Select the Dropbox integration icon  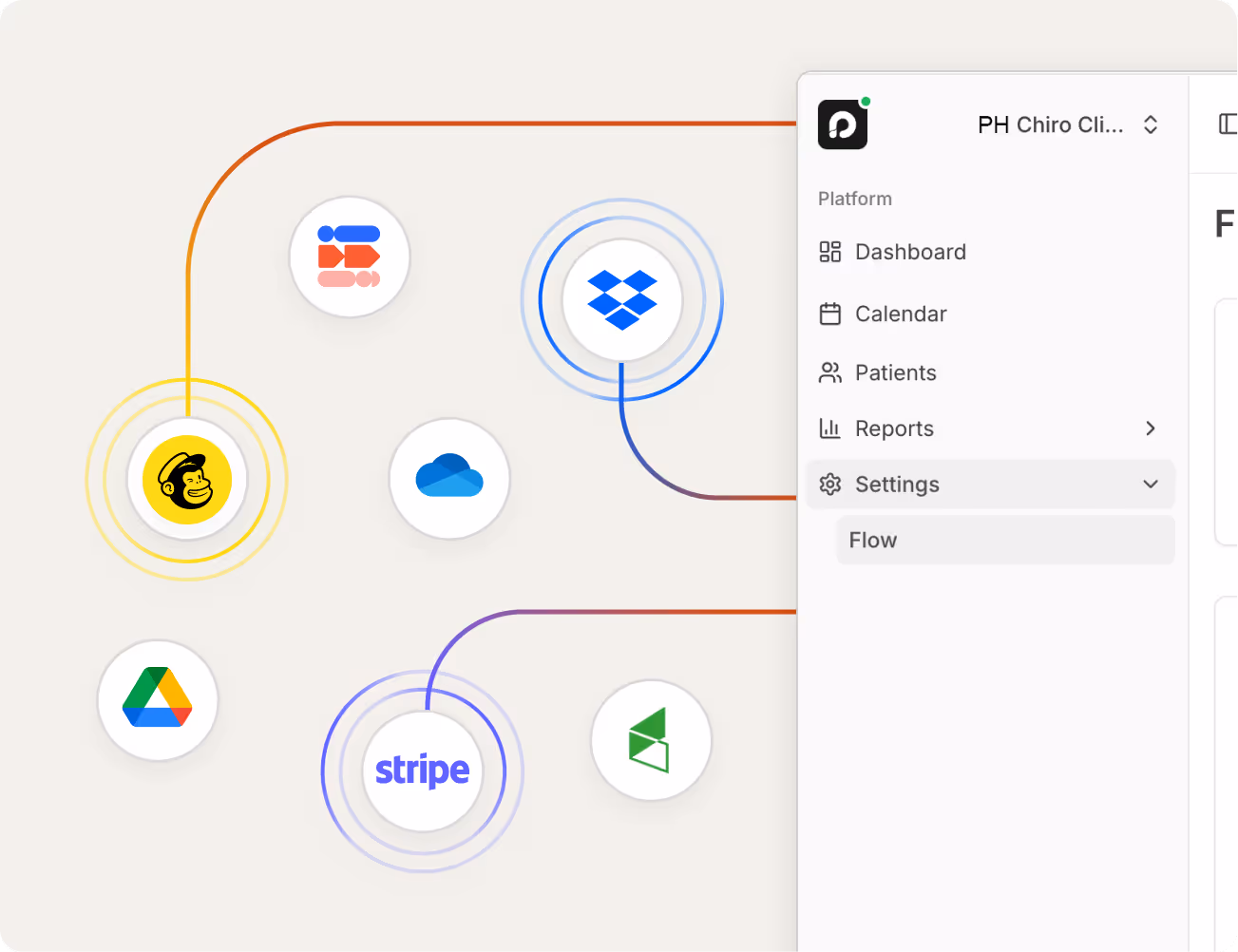click(x=622, y=299)
